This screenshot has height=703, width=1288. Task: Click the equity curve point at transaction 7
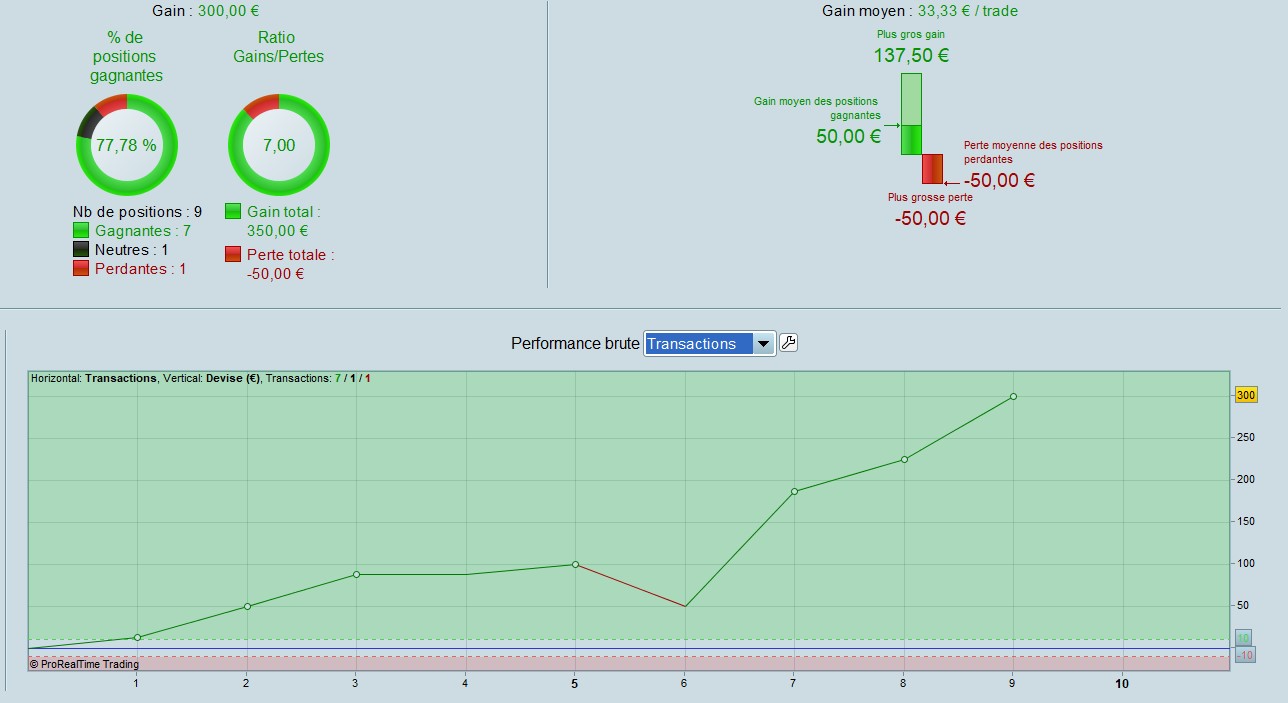coord(794,491)
